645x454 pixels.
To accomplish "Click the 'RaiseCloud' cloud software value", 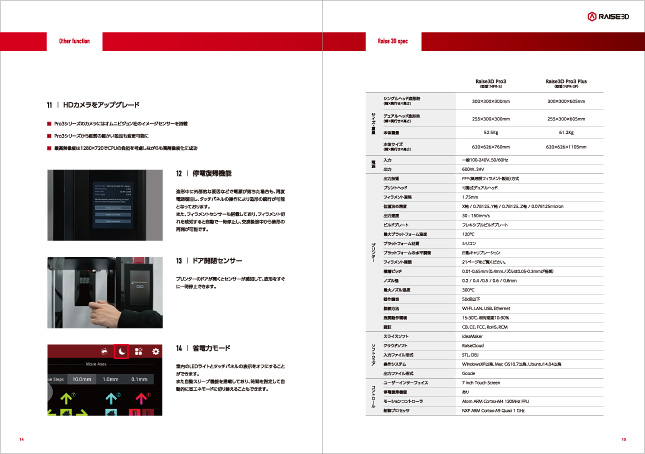I will (473, 346).
